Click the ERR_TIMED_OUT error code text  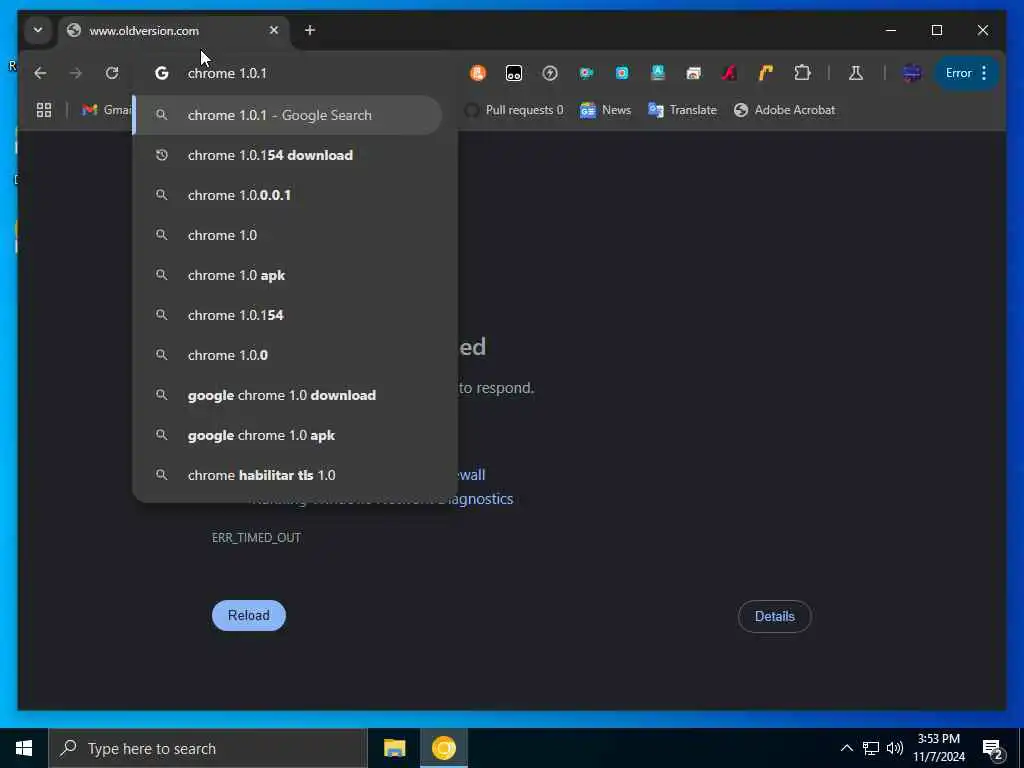[x=256, y=537]
